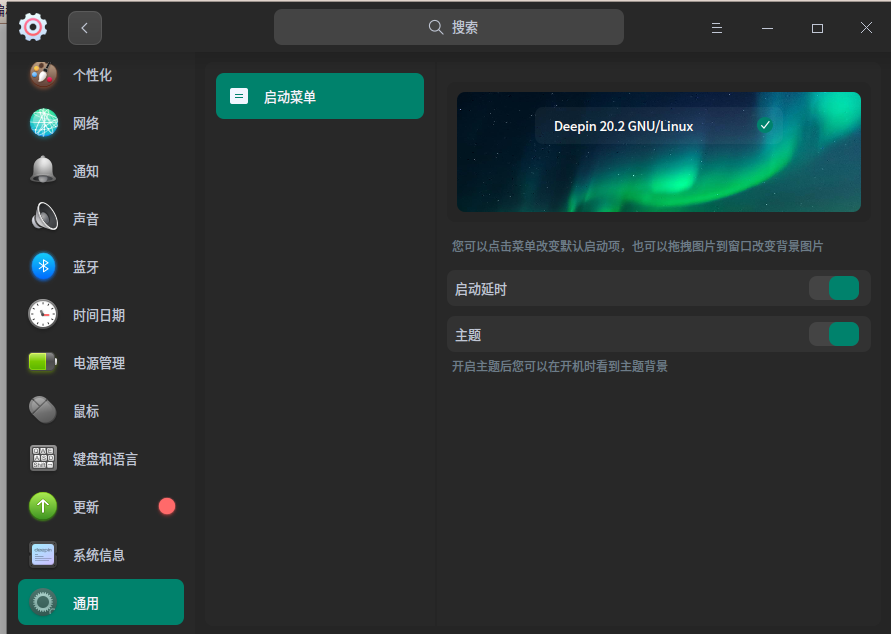Click the 时间日期 clock icon
Screen dimensions: 891x634
[43, 314]
